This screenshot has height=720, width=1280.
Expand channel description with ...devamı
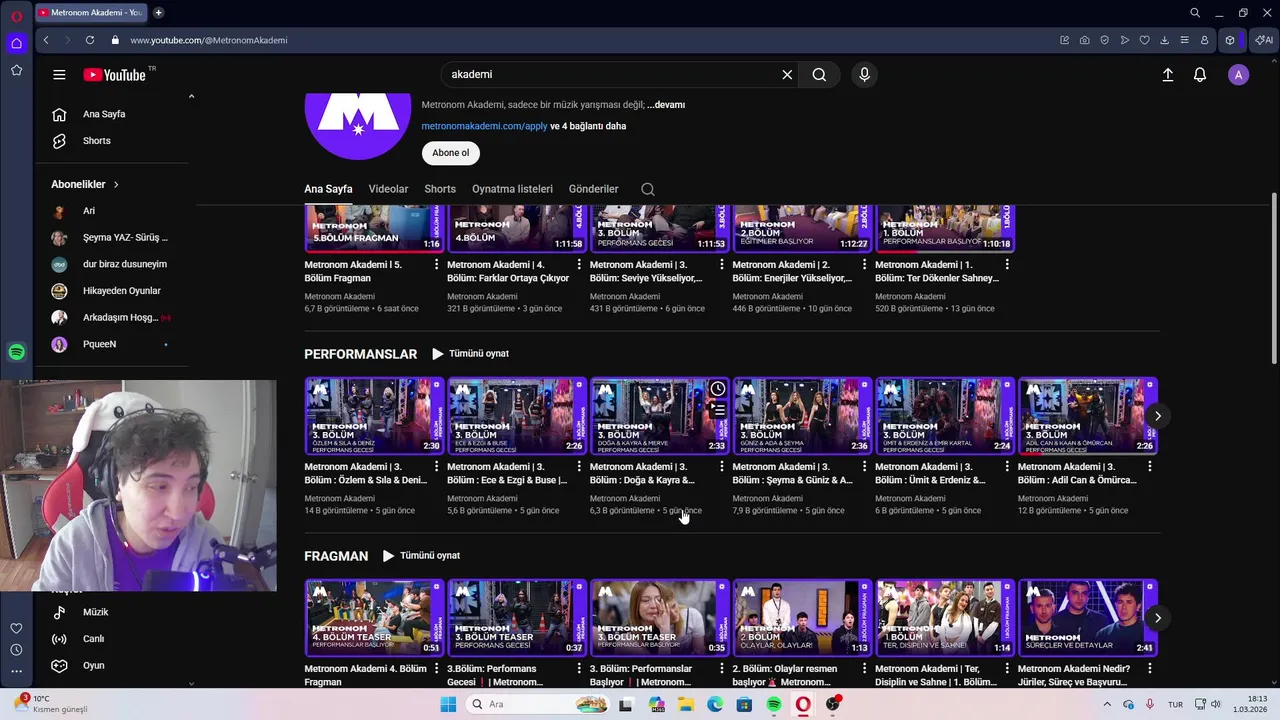click(666, 105)
